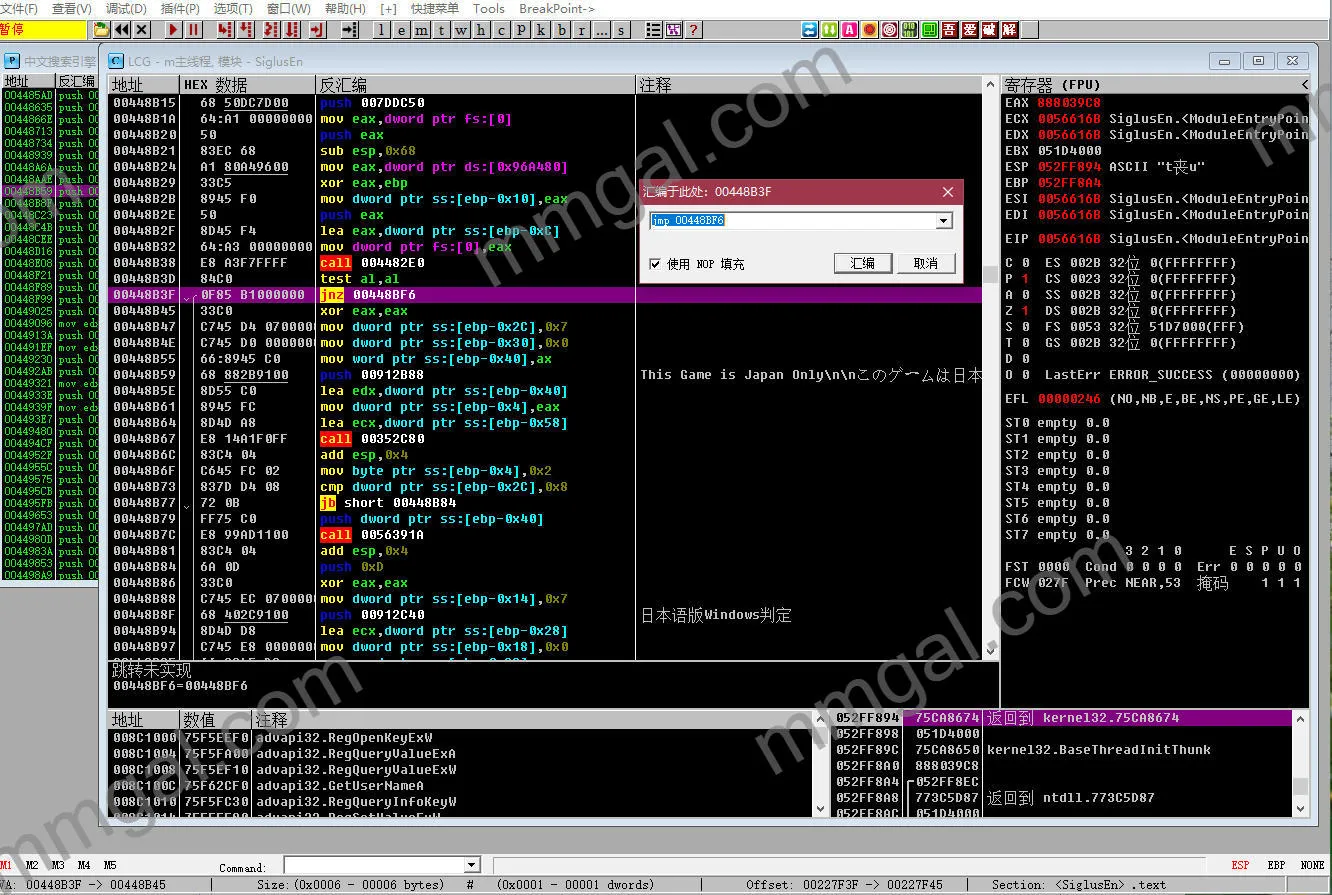Click the Pause execution toolbar icon
Image resolution: width=1332 pixels, height=895 pixels.
pos(194,30)
